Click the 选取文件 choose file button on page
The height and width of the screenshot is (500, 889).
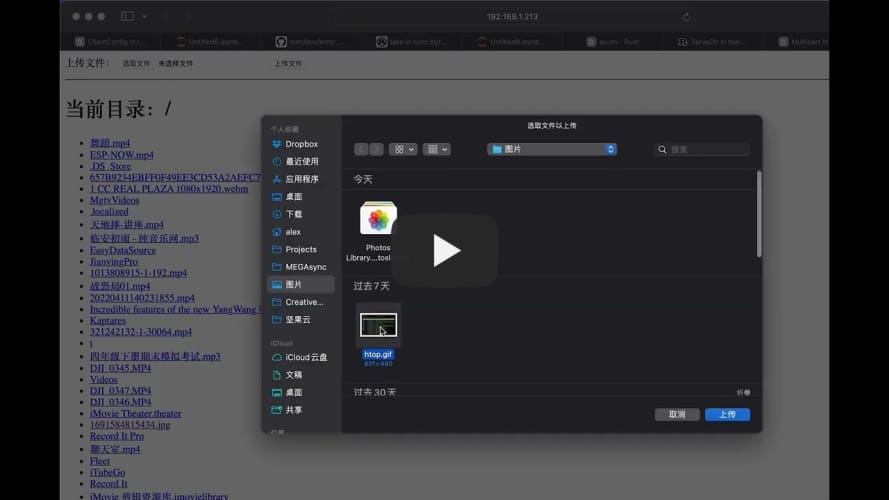point(136,63)
